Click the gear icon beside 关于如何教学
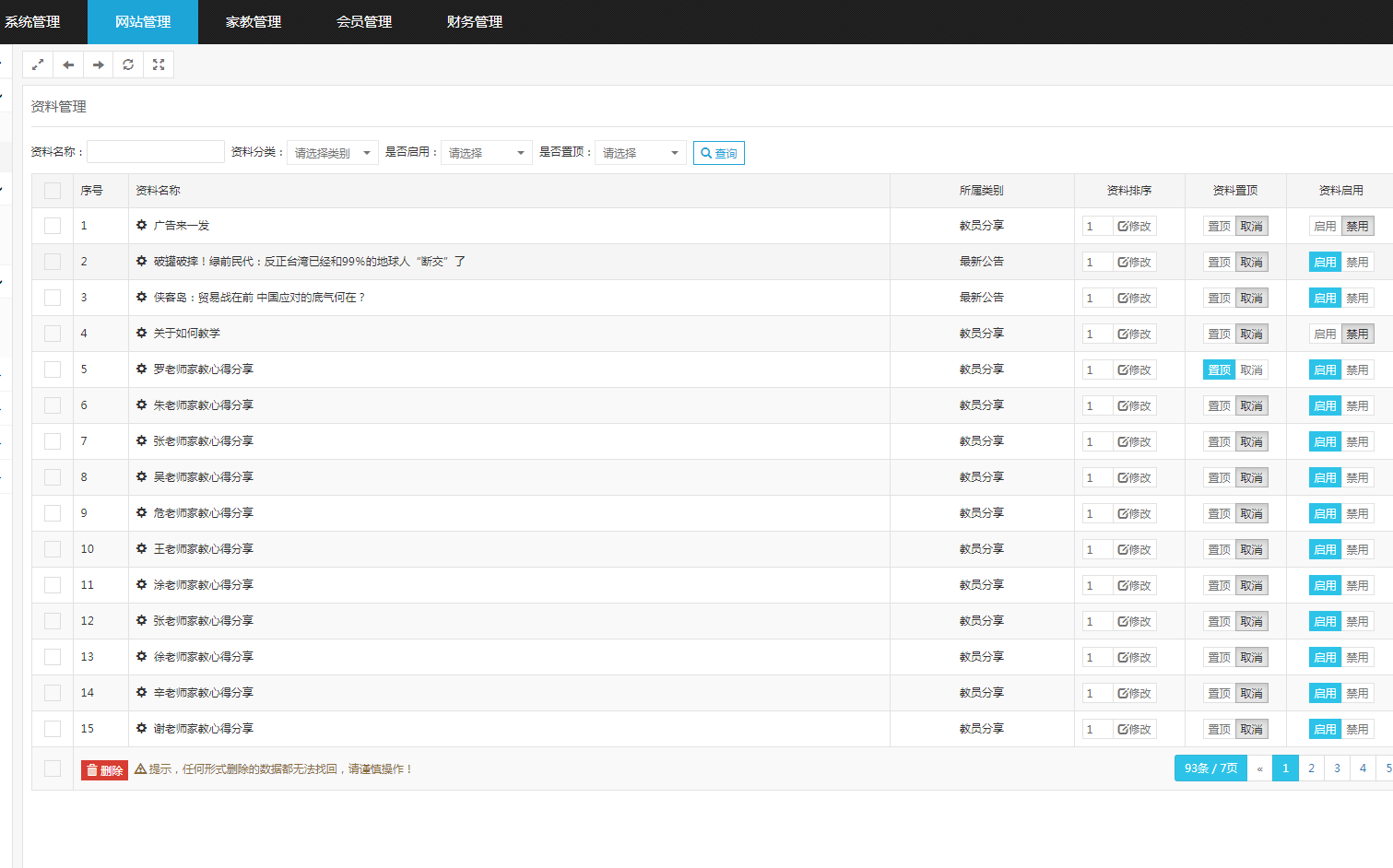The height and width of the screenshot is (868, 1393). 141,333
